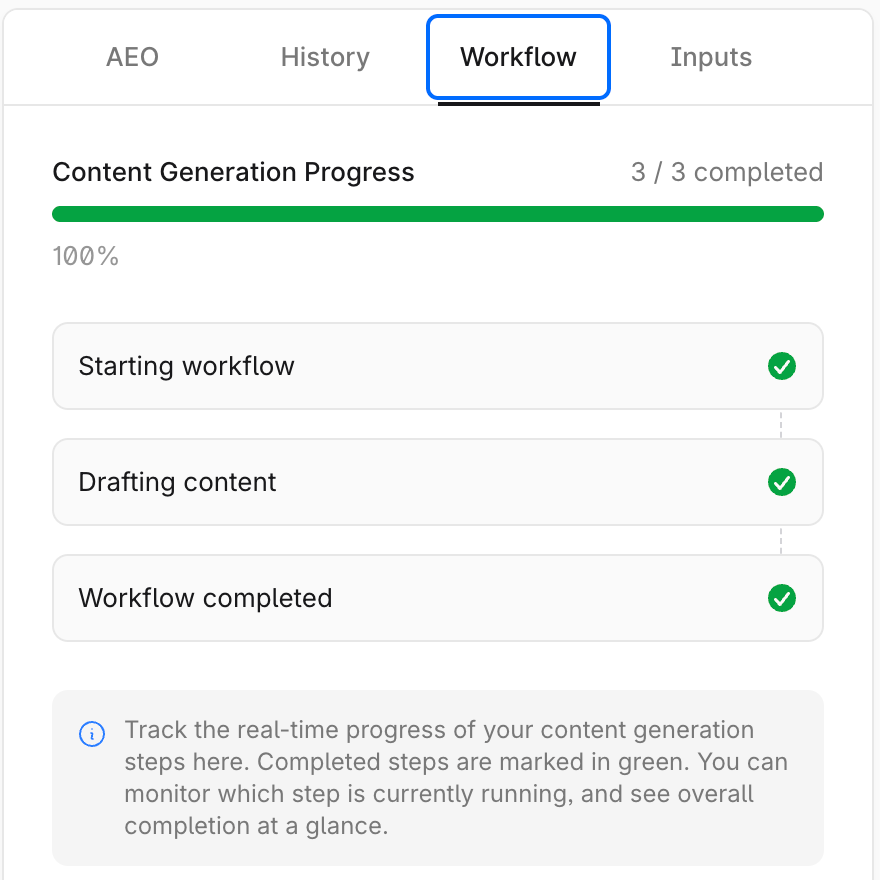Go to the Inputs tab
880x880 pixels.
coord(711,57)
